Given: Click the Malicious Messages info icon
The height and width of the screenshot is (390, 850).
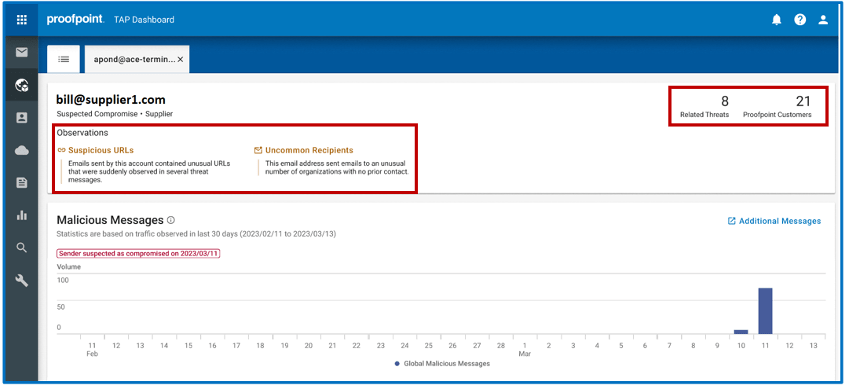Looking at the screenshot, I should pyautogui.click(x=171, y=220).
